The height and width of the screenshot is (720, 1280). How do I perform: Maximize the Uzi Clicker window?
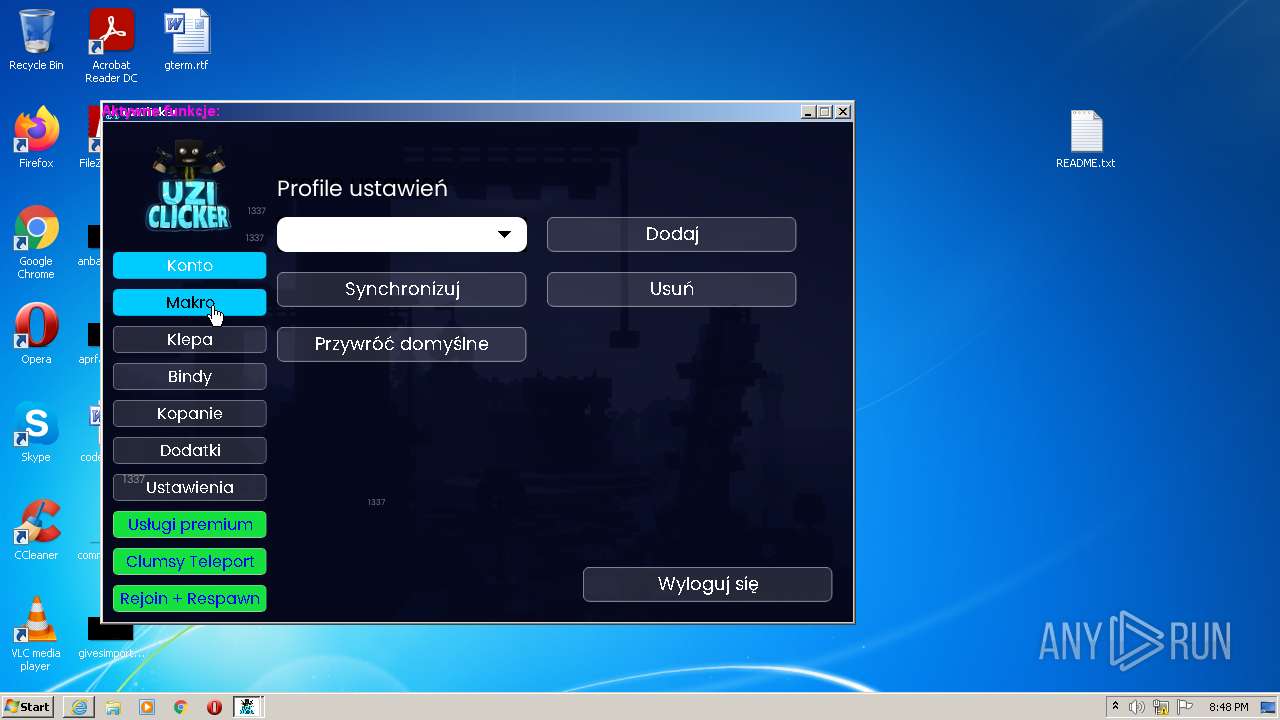coord(825,112)
